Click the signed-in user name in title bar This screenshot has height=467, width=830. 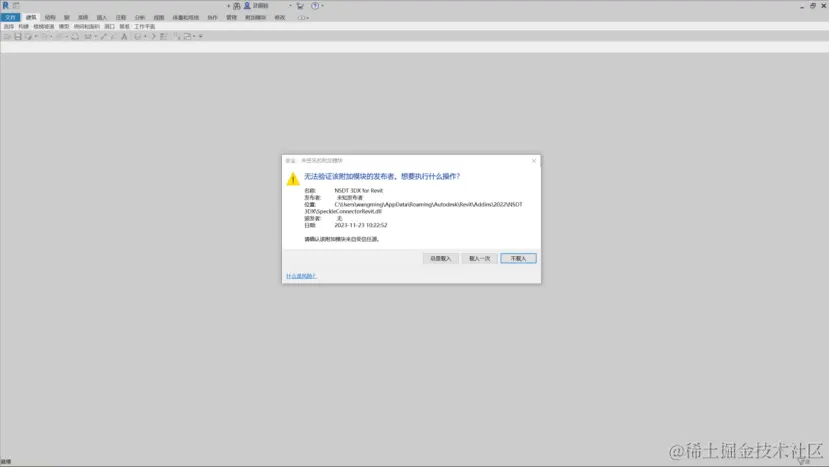(x=260, y=6)
